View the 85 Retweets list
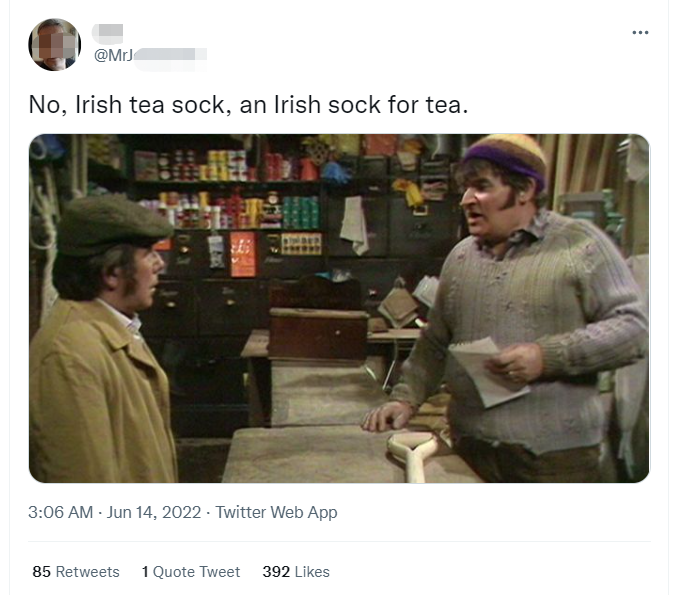Image resolution: width=674 pixels, height=595 pixels. coord(76,572)
